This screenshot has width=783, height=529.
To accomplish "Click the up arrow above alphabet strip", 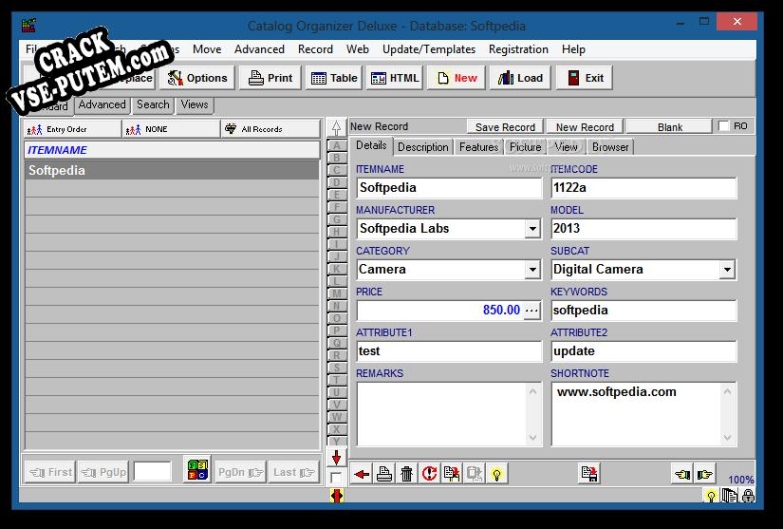I will pyautogui.click(x=337, y=128).
